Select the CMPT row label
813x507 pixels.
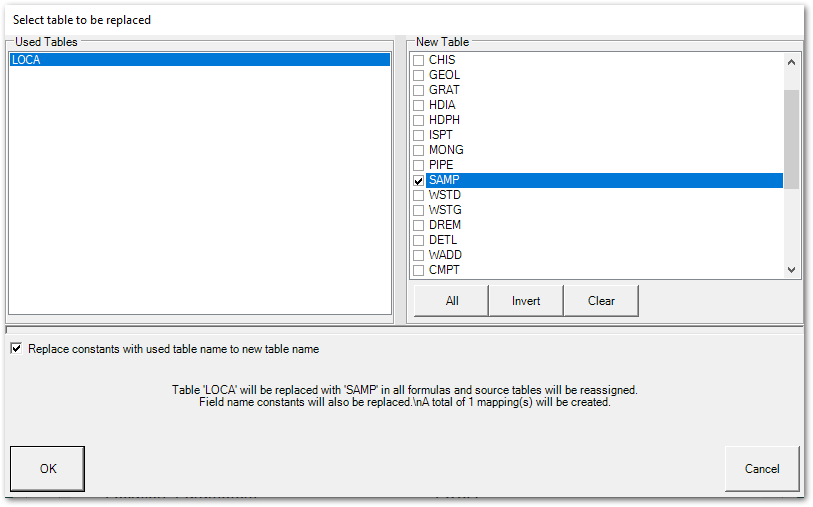[x=444, y=270]
